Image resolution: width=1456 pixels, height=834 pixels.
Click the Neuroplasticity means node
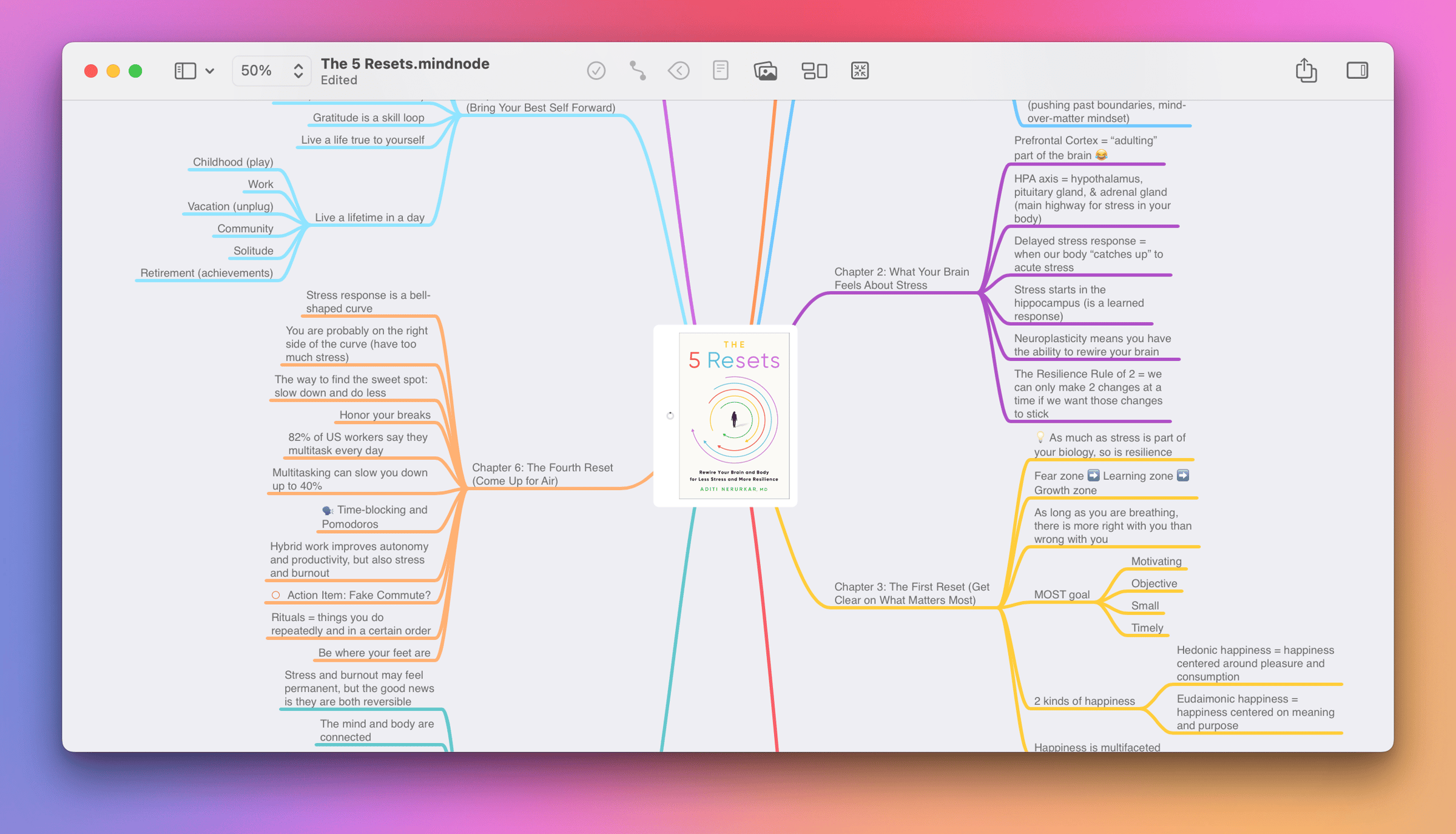(1092, 345)
